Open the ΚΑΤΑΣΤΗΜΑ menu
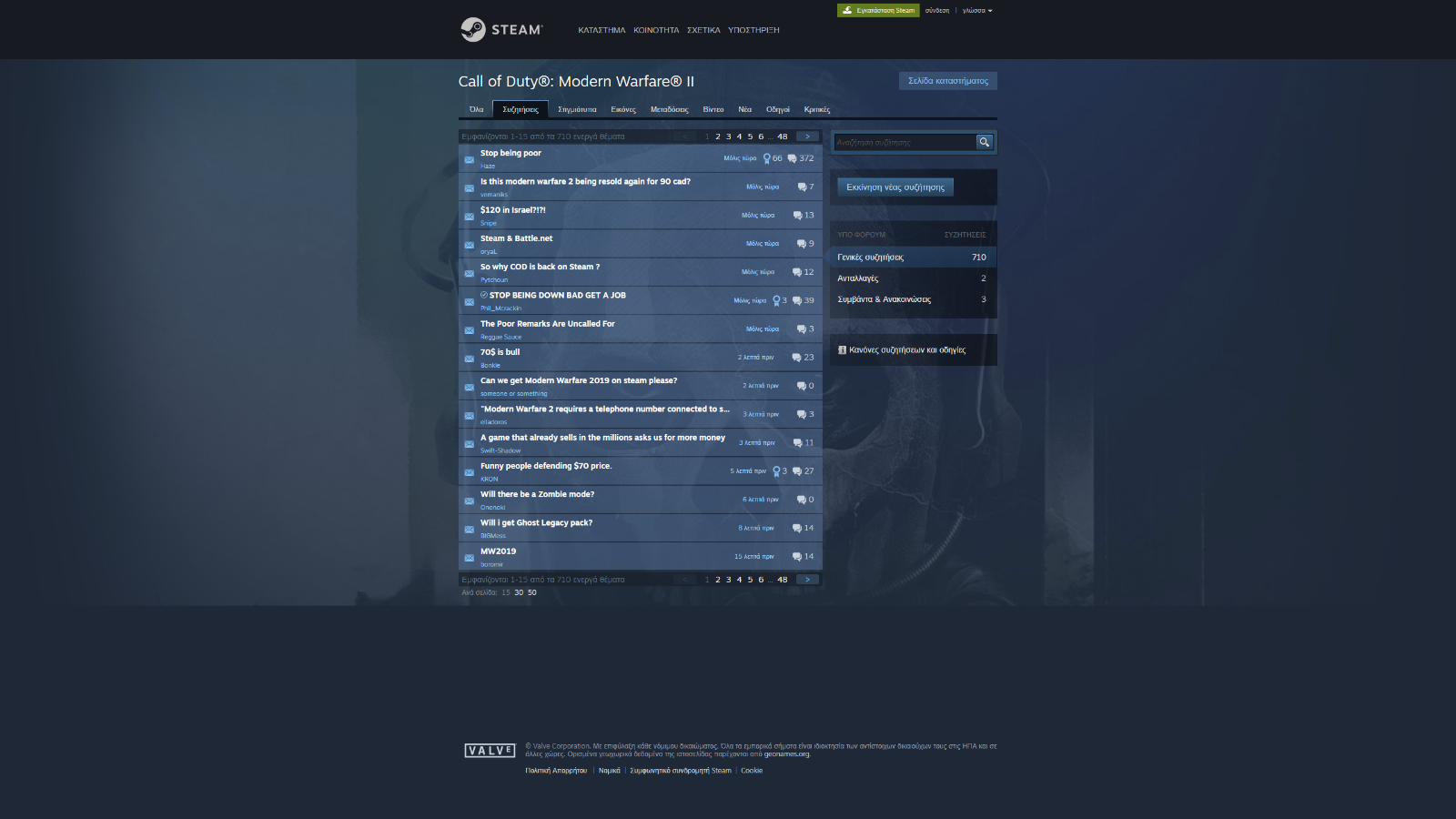 point(602,30)
